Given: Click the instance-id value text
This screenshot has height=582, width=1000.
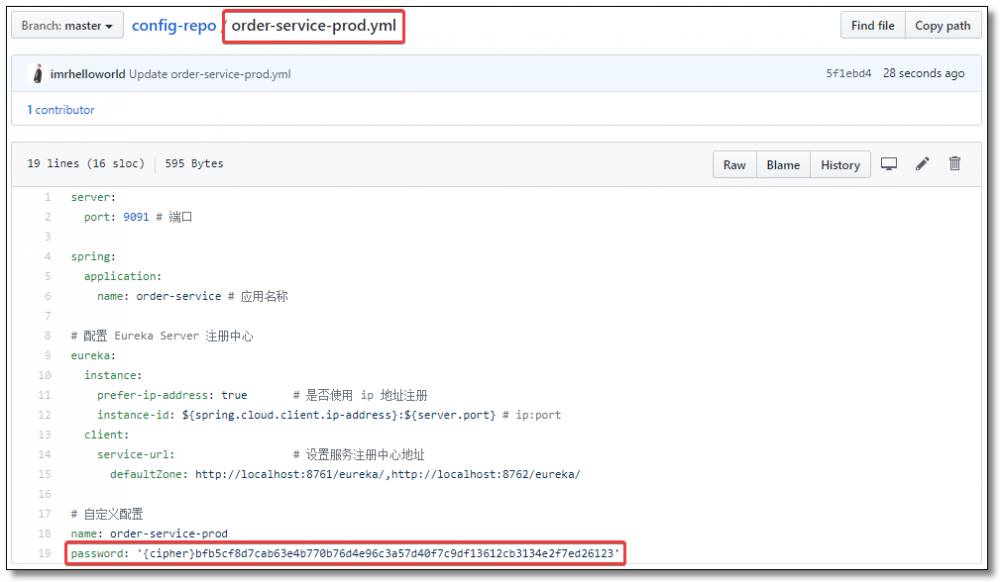Looking at the screenshot, I should point(339,415).
